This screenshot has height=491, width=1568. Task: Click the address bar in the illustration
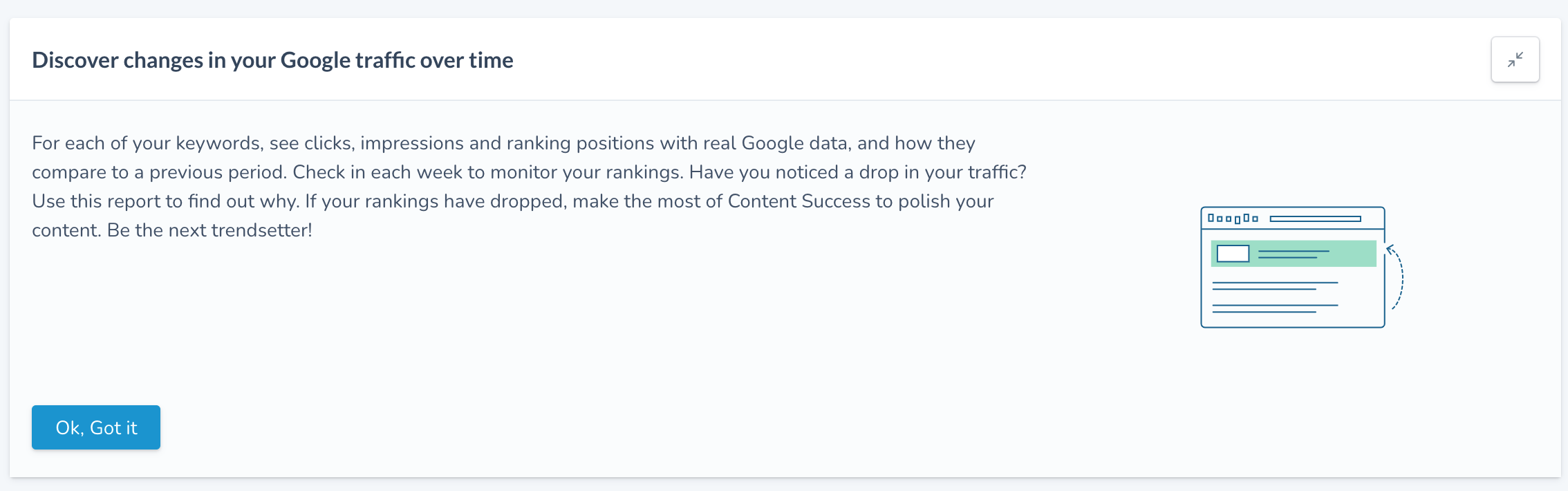(x=1315, y=219)
